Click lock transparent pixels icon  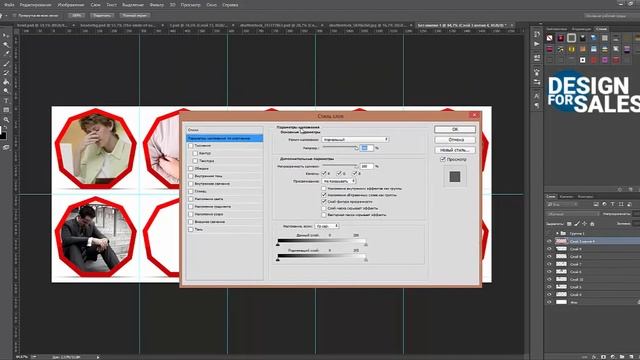(x=569, y=224)
